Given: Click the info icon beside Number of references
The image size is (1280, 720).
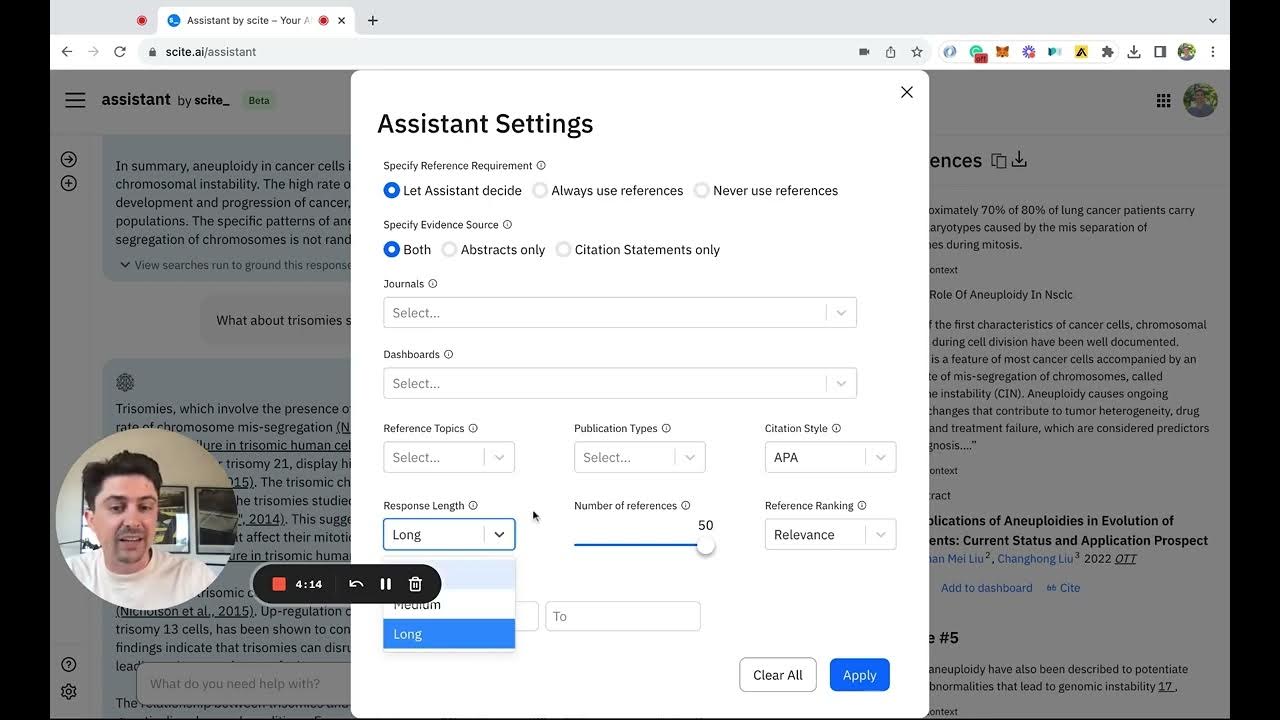Looking at the screenshot, I should pyautogui.click(x=685, y=506).
